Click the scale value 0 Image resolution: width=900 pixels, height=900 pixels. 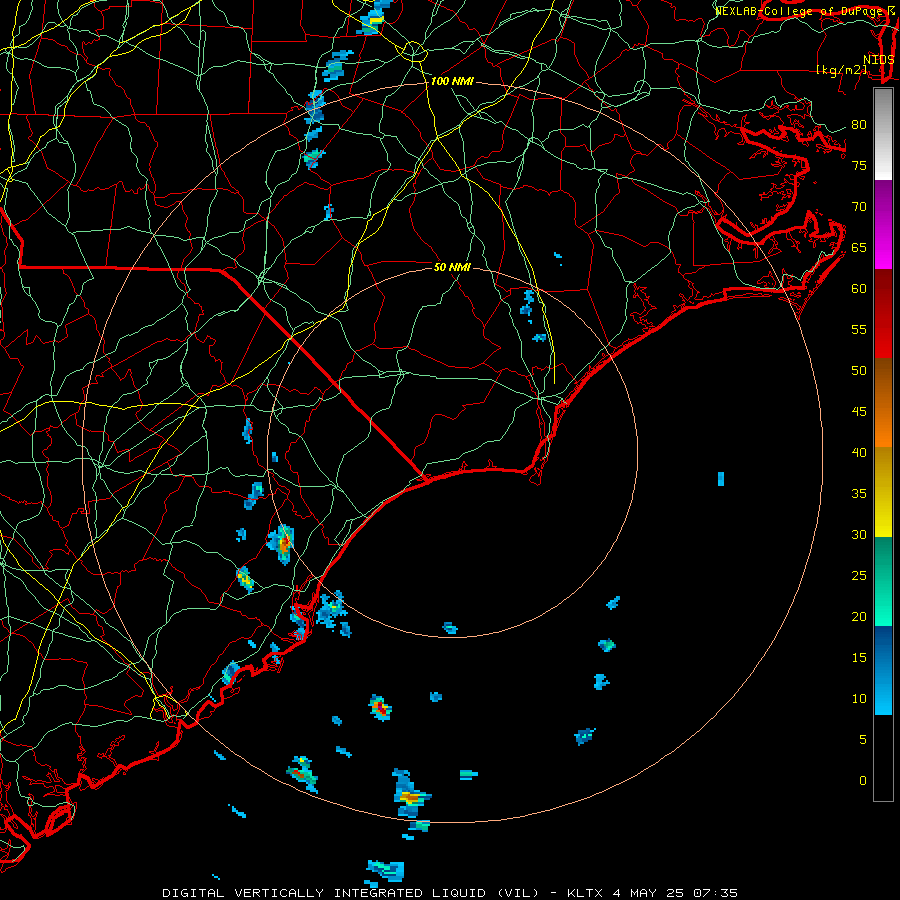pos(863,781)
